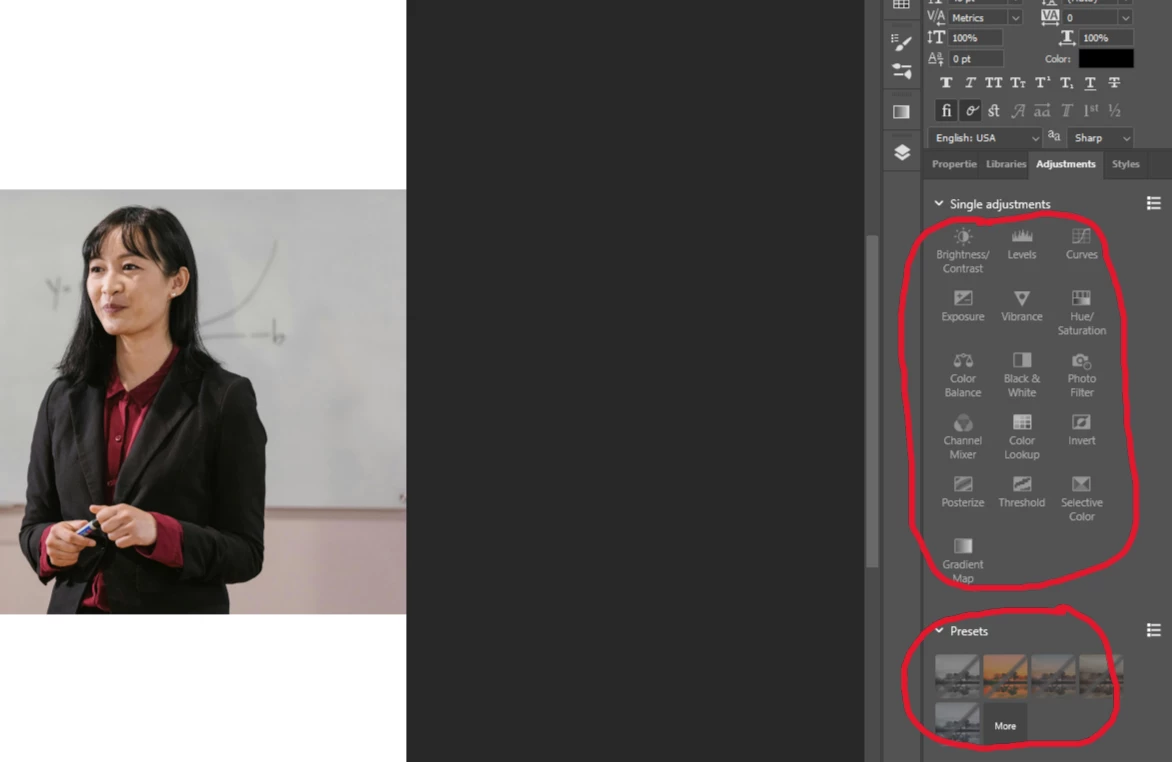Open the Layers panel icon
The height and width of the screenshot is (762, 1172).
pyautogui.click(x=902, y=153)
